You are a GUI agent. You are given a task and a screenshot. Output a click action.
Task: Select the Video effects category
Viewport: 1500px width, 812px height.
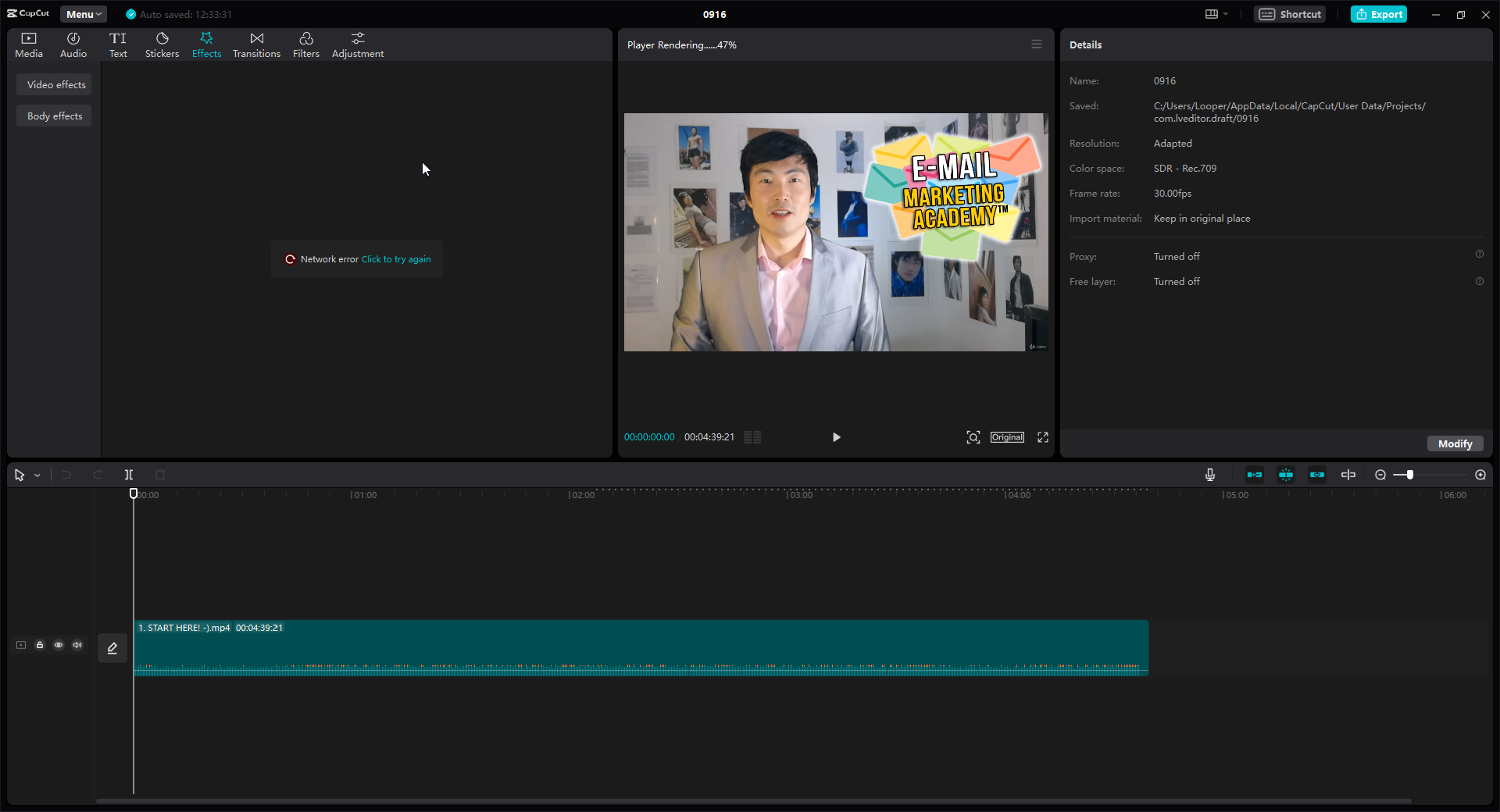[x=55, y=84]
